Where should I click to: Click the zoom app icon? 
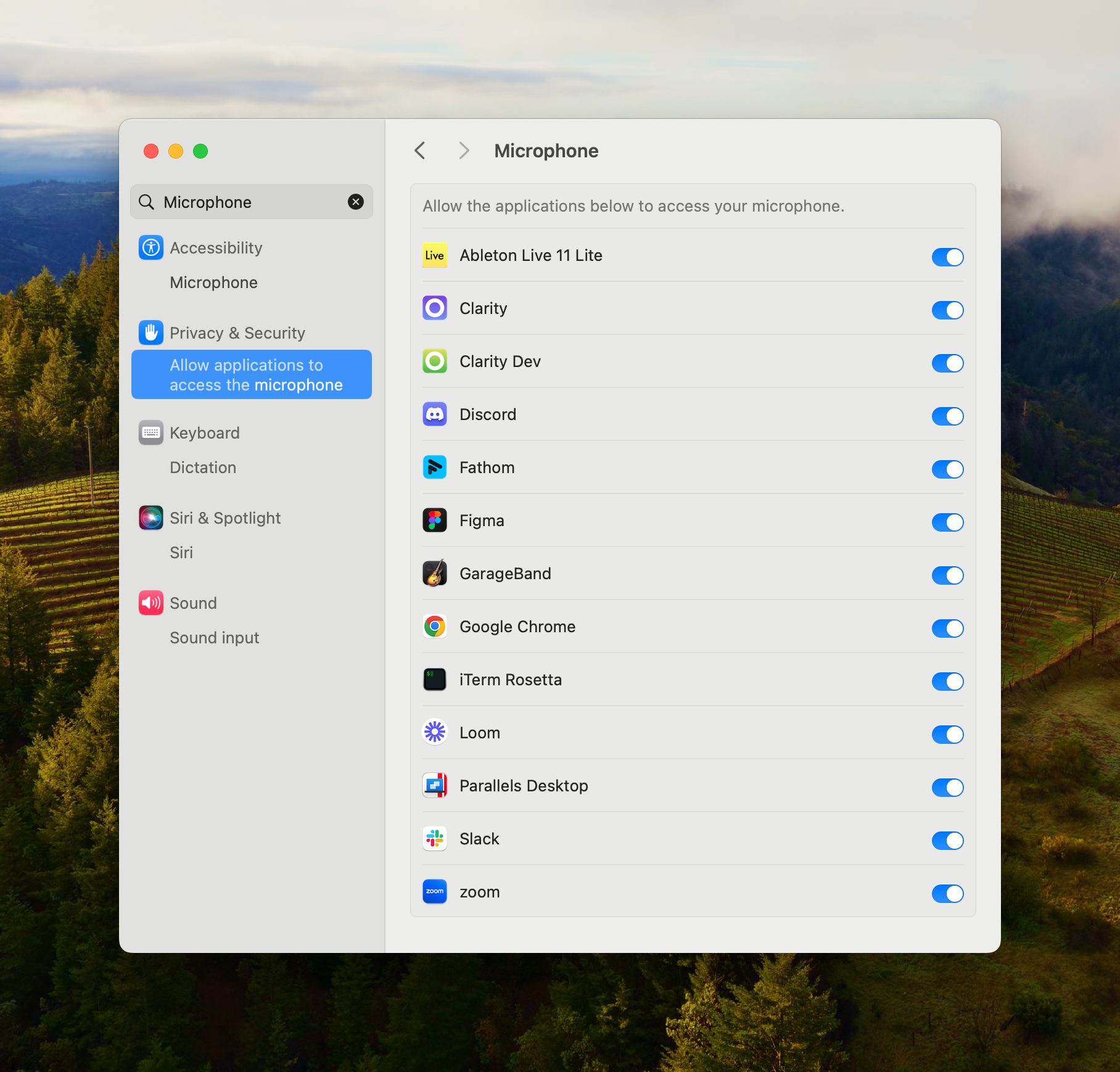click(x=435, y=892)
